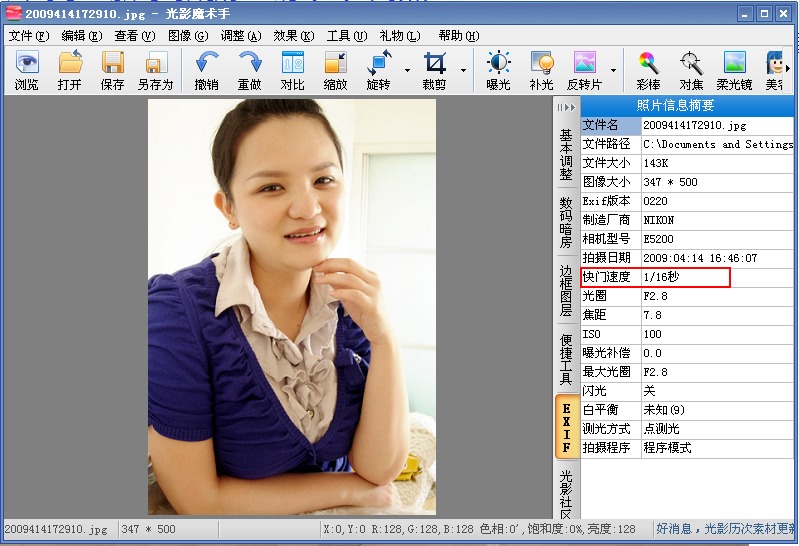Click the 打开 open file icon
The height and width of the screenshot is (546, 799).
70,70
